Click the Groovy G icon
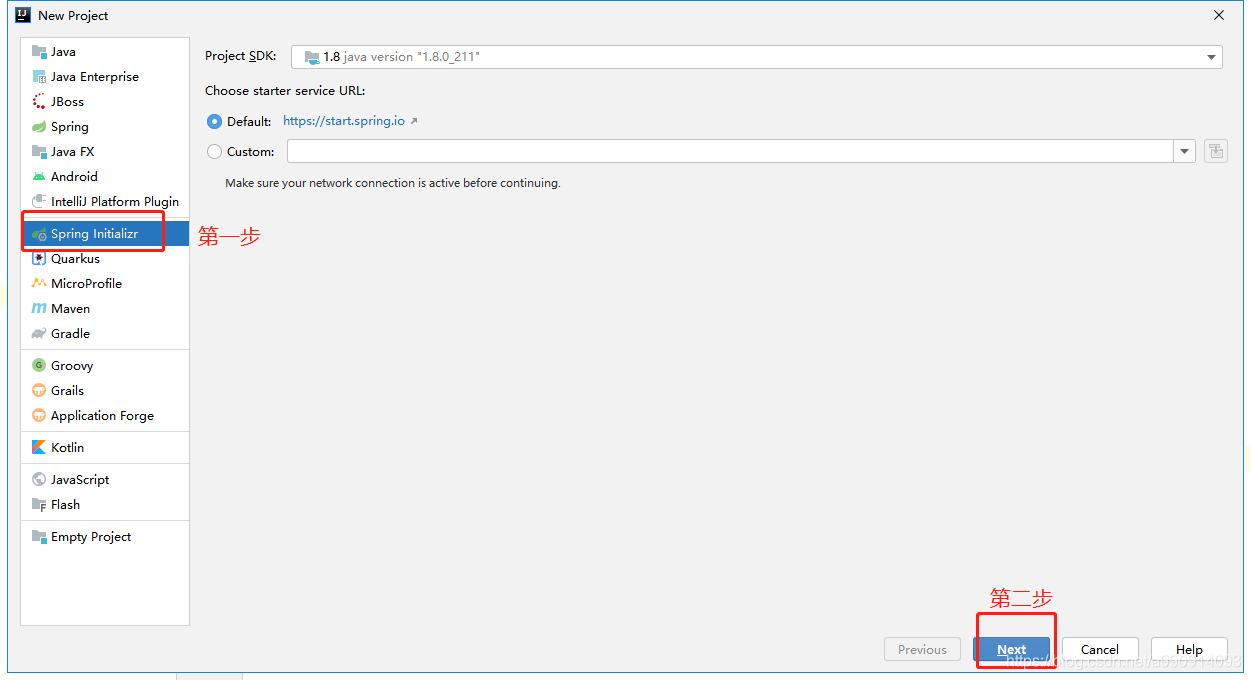Screen dimensions: 1251x680 pos(39,366)
